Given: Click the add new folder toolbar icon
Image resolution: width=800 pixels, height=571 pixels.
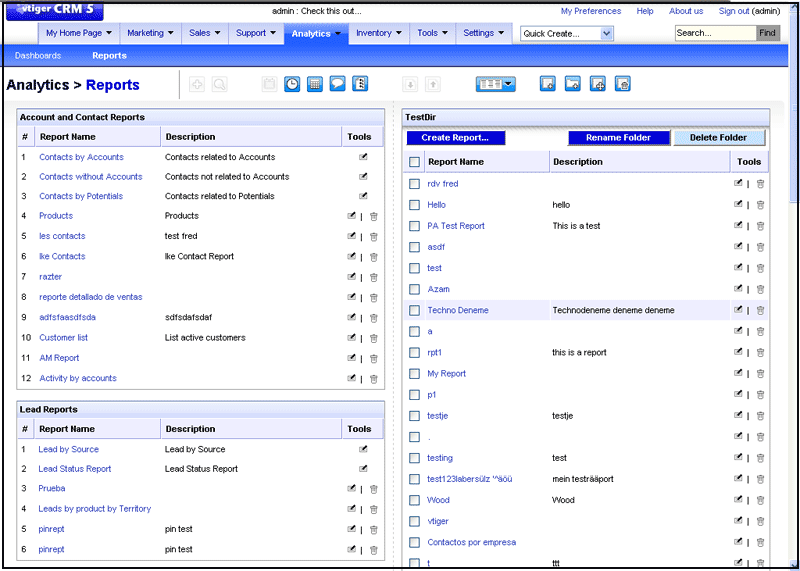Looking at the screenshot, I should click(573, 84).
